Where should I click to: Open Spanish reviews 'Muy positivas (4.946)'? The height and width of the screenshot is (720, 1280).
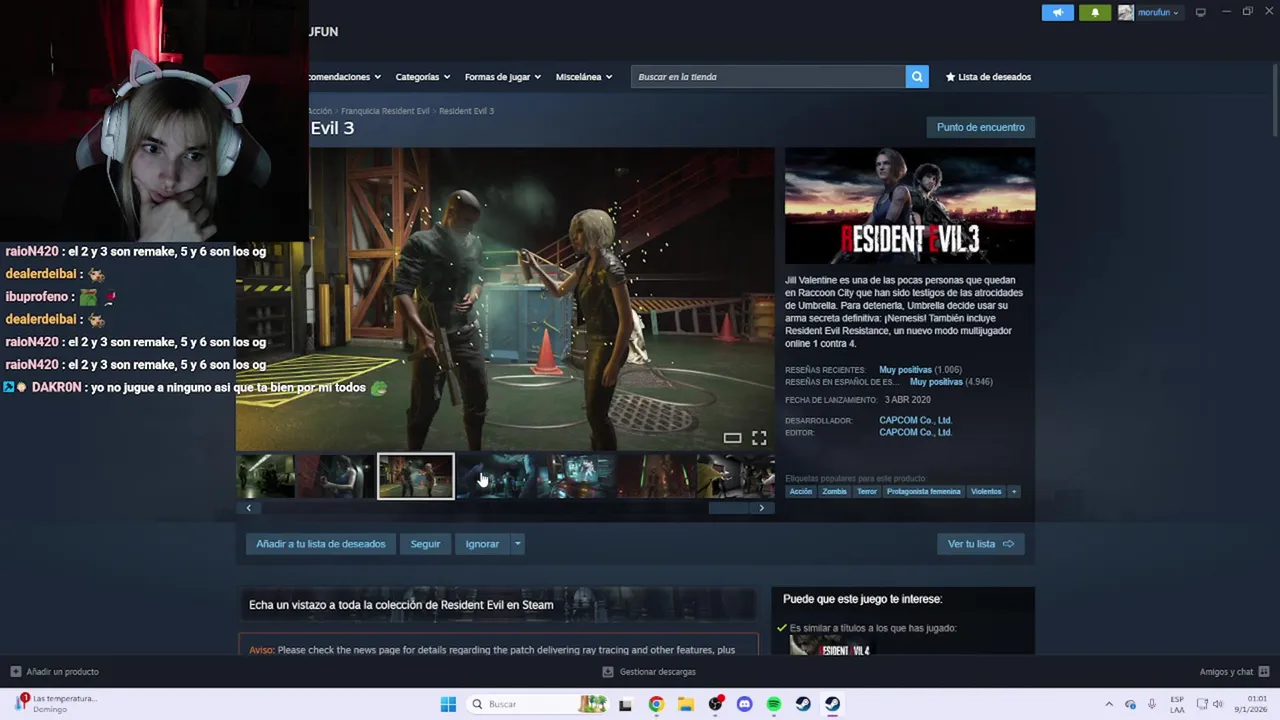click(936, 382)
